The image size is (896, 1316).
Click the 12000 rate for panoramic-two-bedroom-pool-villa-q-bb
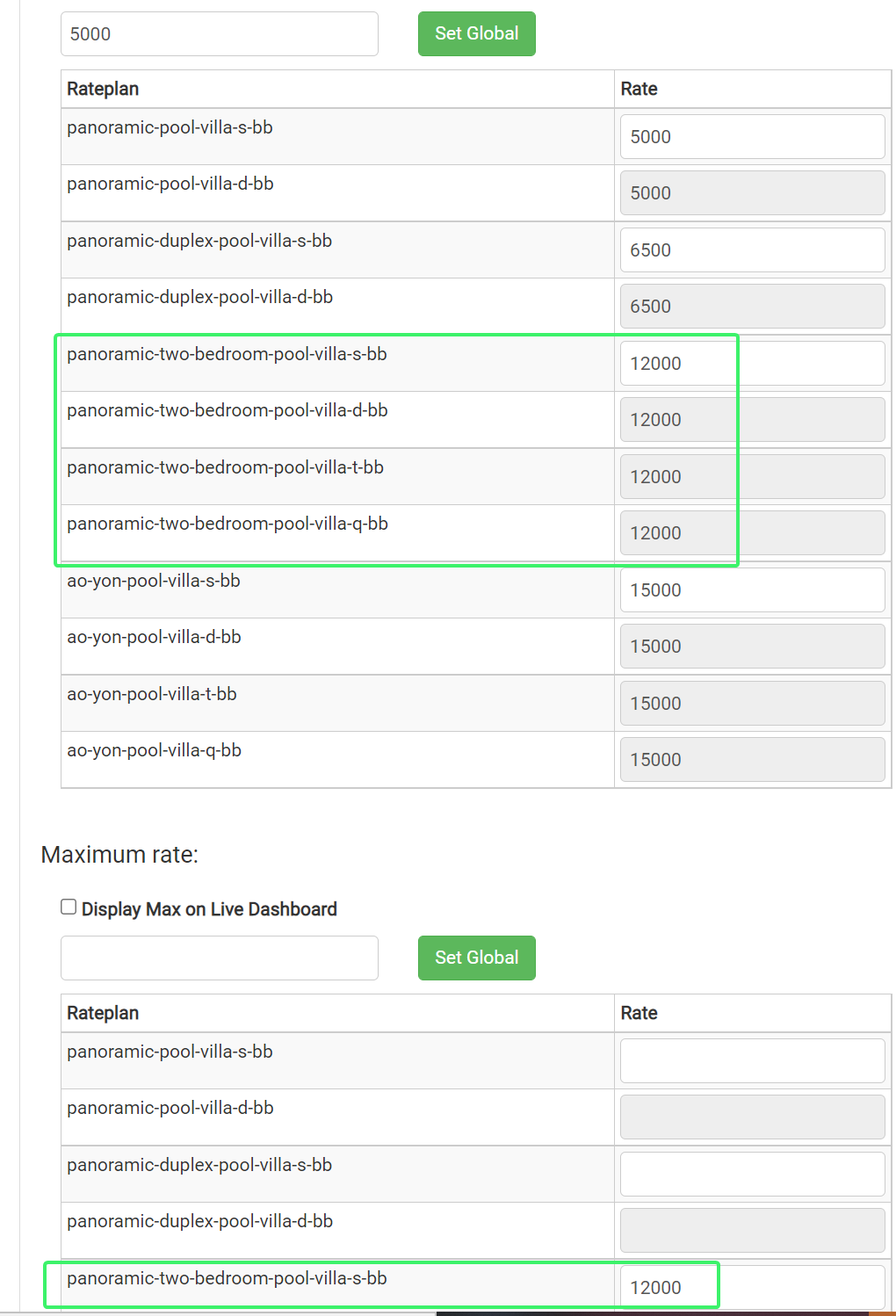(752, 533)
